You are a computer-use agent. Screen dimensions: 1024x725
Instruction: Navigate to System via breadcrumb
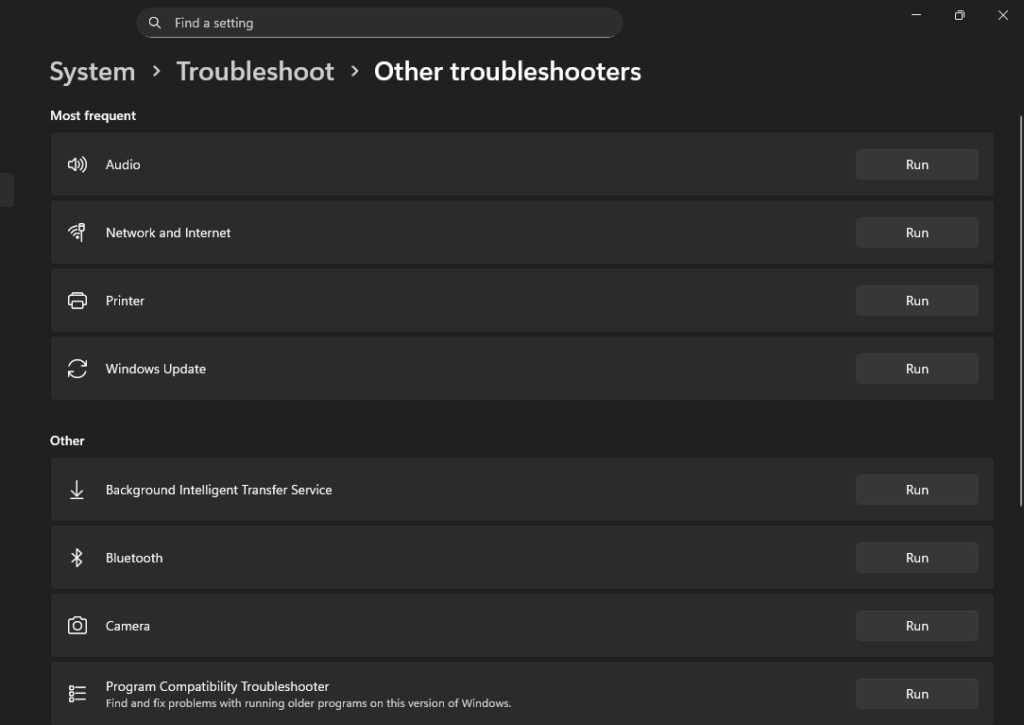(x=91, y=71)
